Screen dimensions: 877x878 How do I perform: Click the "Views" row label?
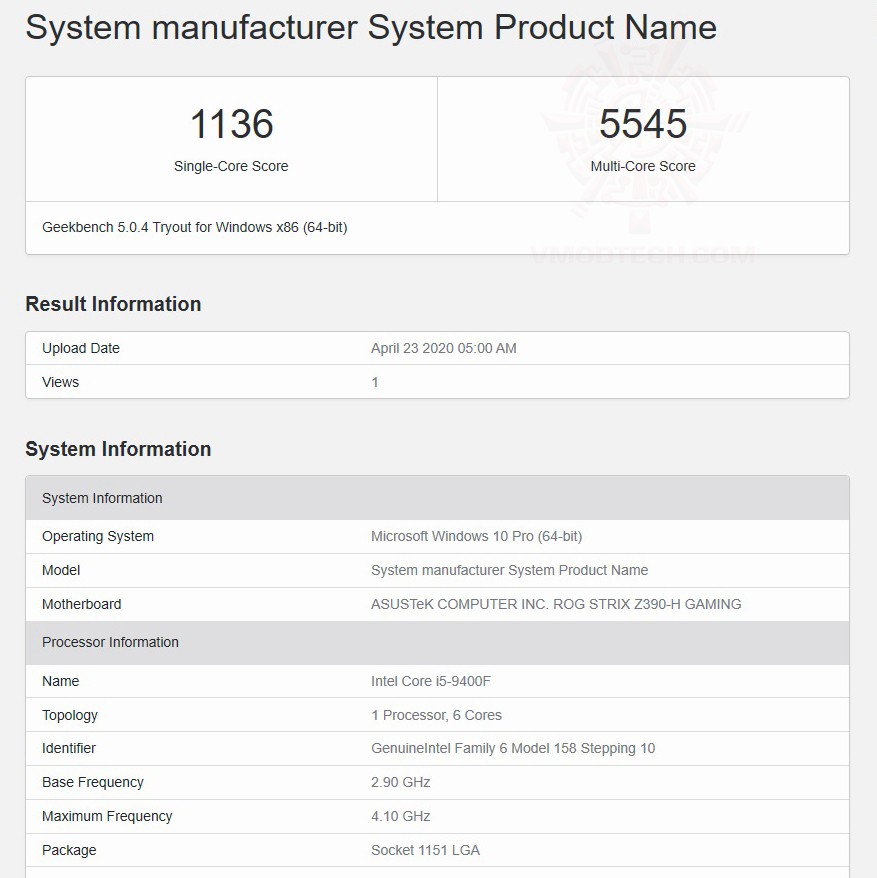[x=60, y=382]
